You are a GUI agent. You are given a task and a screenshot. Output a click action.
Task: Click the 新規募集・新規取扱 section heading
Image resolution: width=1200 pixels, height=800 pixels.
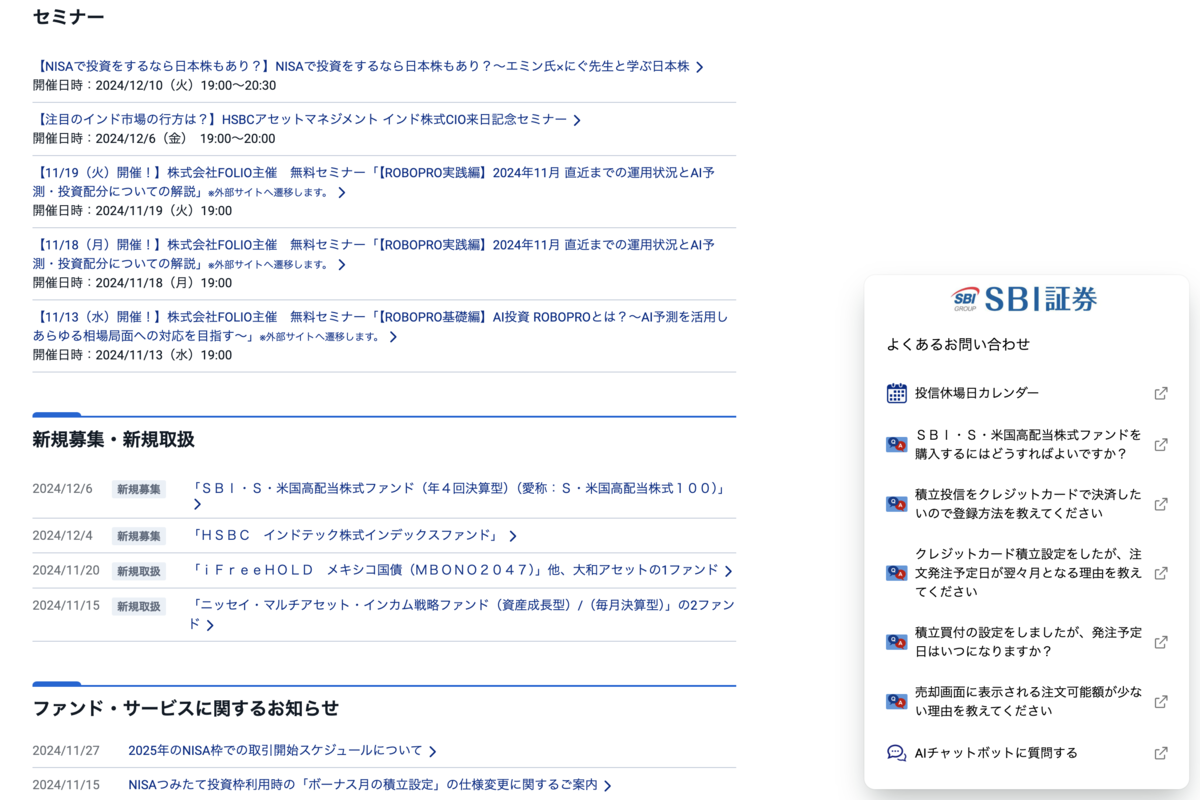[x=113, y=440]
